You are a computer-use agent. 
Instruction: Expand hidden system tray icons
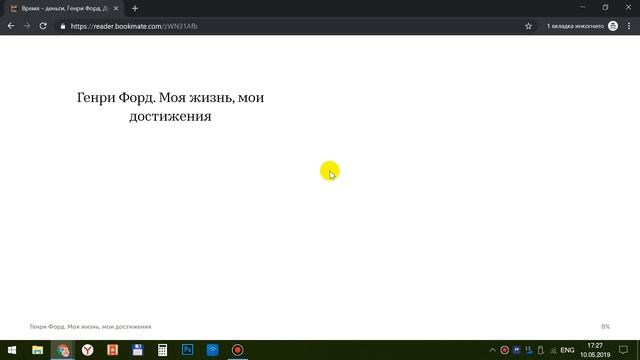492,350
